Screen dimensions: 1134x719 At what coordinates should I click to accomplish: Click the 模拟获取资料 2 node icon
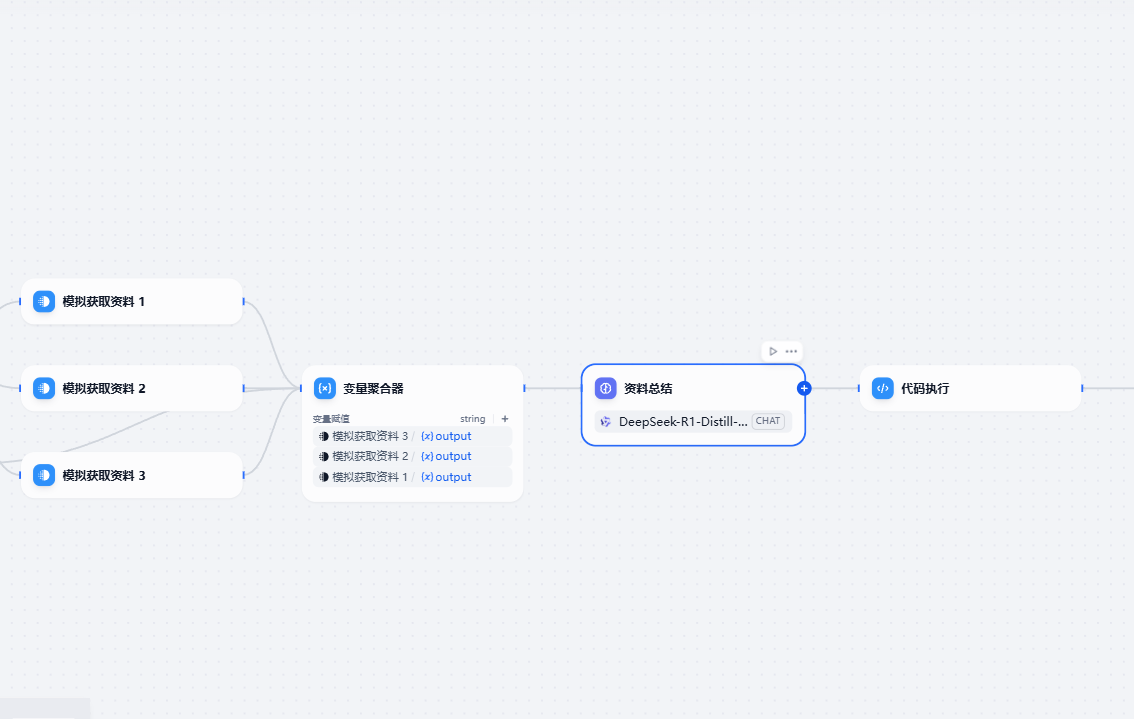[x=44, y=388]
